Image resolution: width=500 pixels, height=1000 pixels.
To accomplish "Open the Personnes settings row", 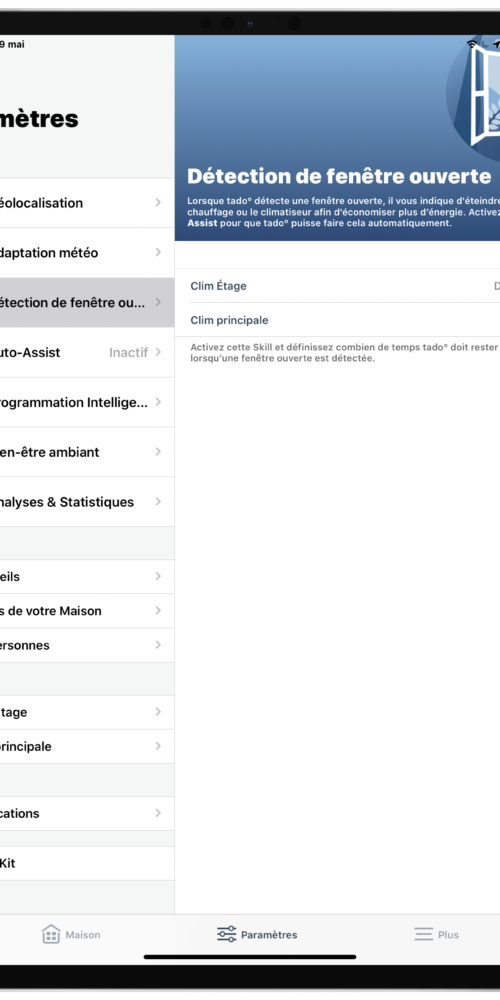I will pos(87,645).
